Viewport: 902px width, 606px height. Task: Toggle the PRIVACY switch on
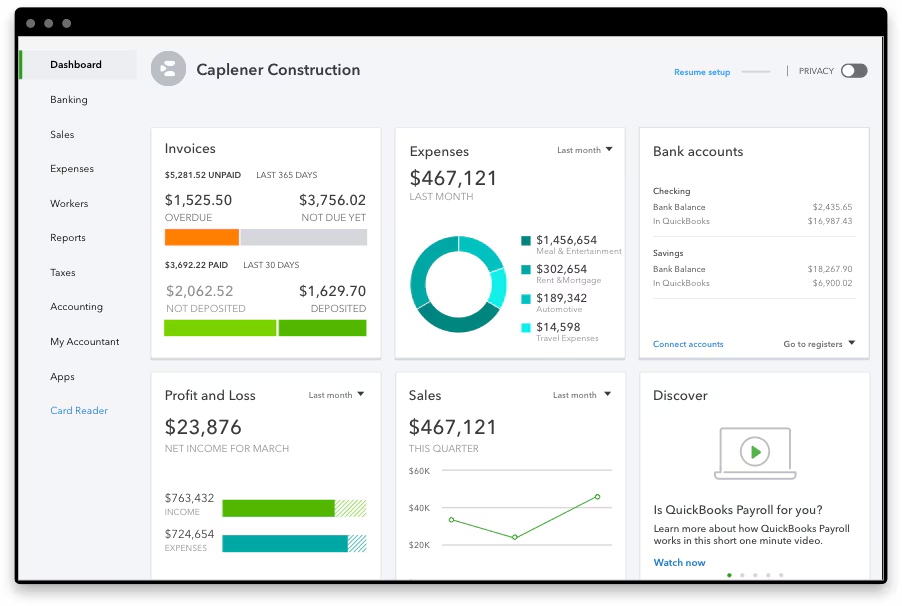853,71
